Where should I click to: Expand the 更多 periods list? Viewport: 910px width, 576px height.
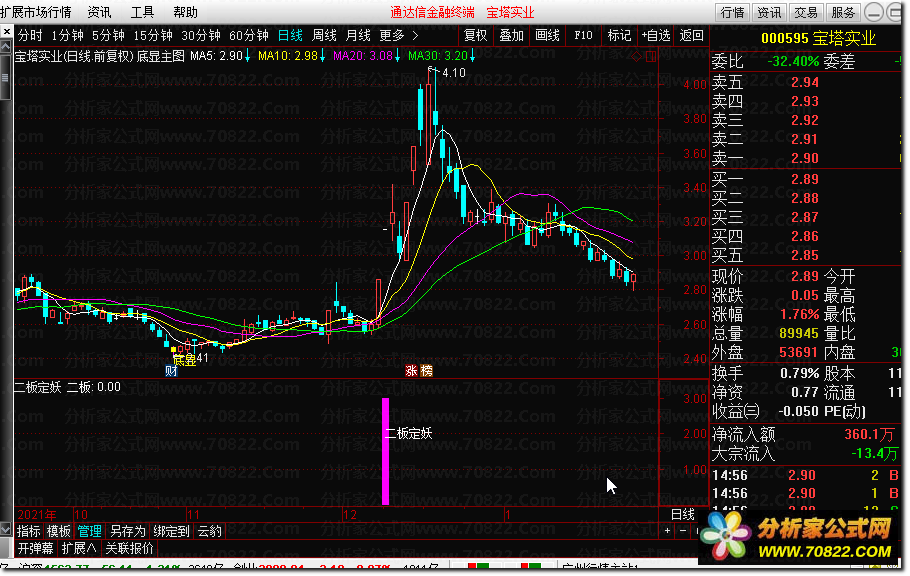pyautogui.click(x=392, y=35)
